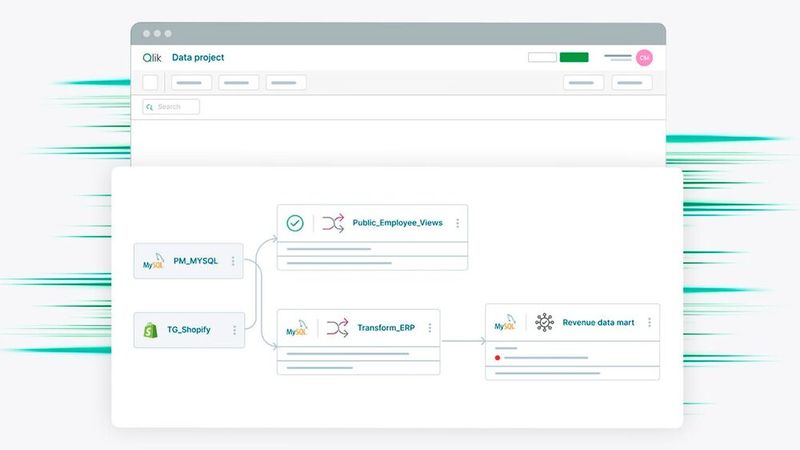Open the Public_Employee_Views options menu
Screen dimensions: 800x450
458,223
